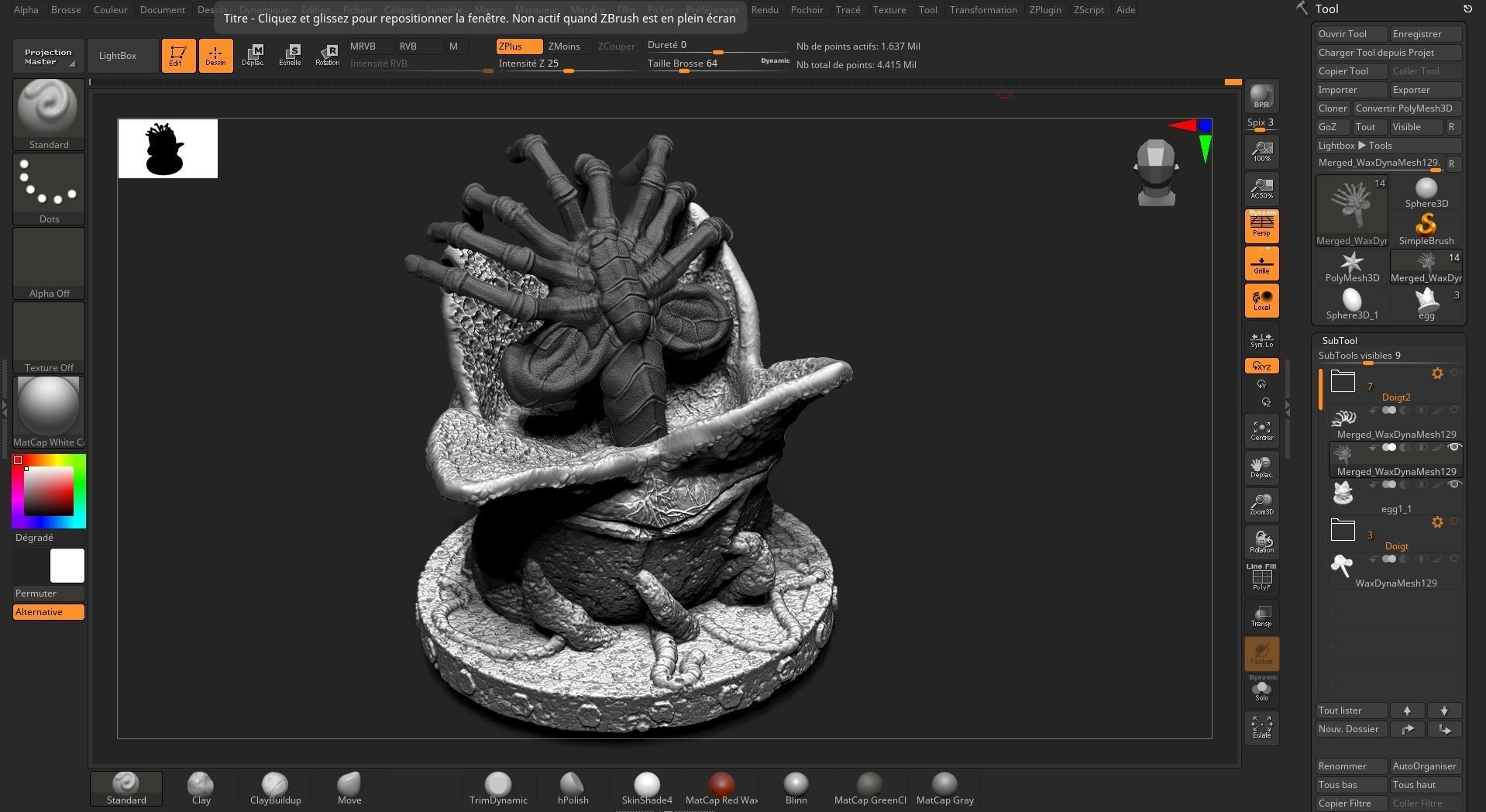Activate Edit mode button

[x=177, y=56]
